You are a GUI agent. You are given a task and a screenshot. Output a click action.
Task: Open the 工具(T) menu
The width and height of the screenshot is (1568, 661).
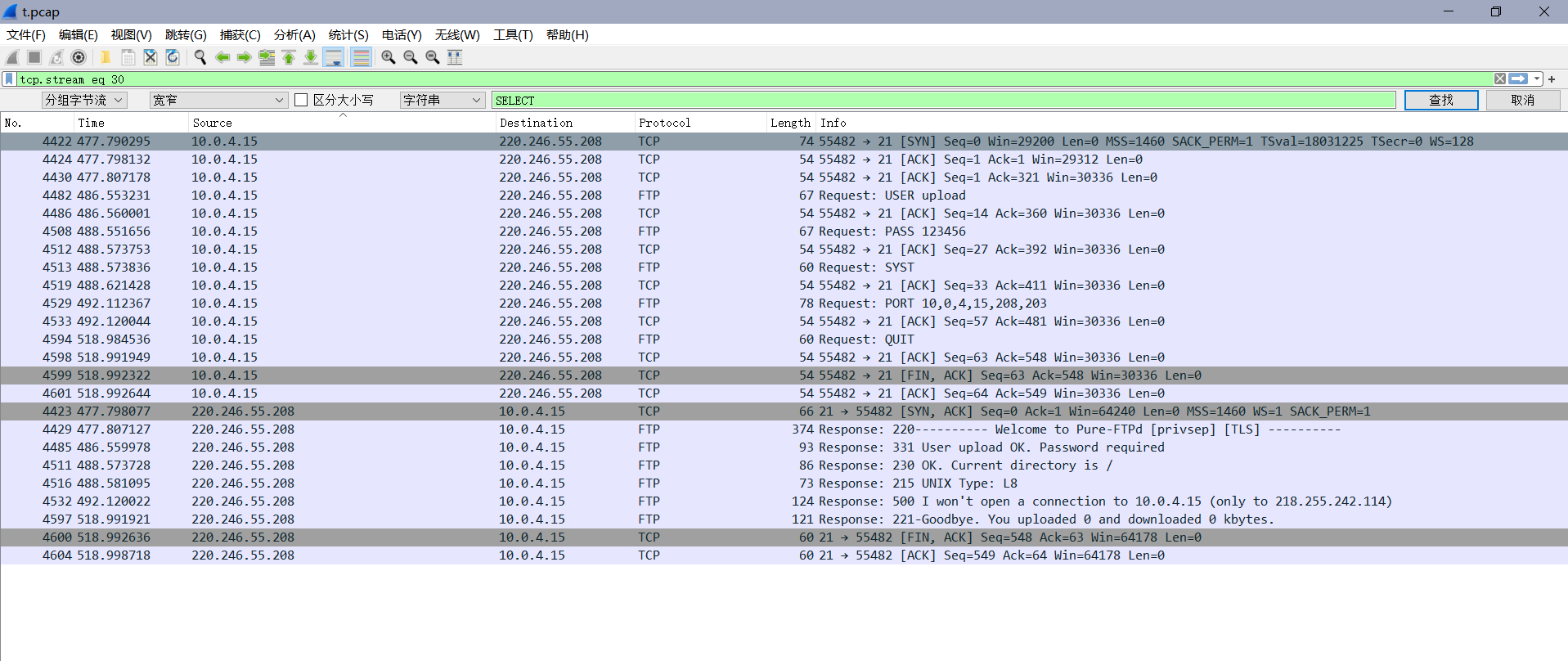pos(513,35)
